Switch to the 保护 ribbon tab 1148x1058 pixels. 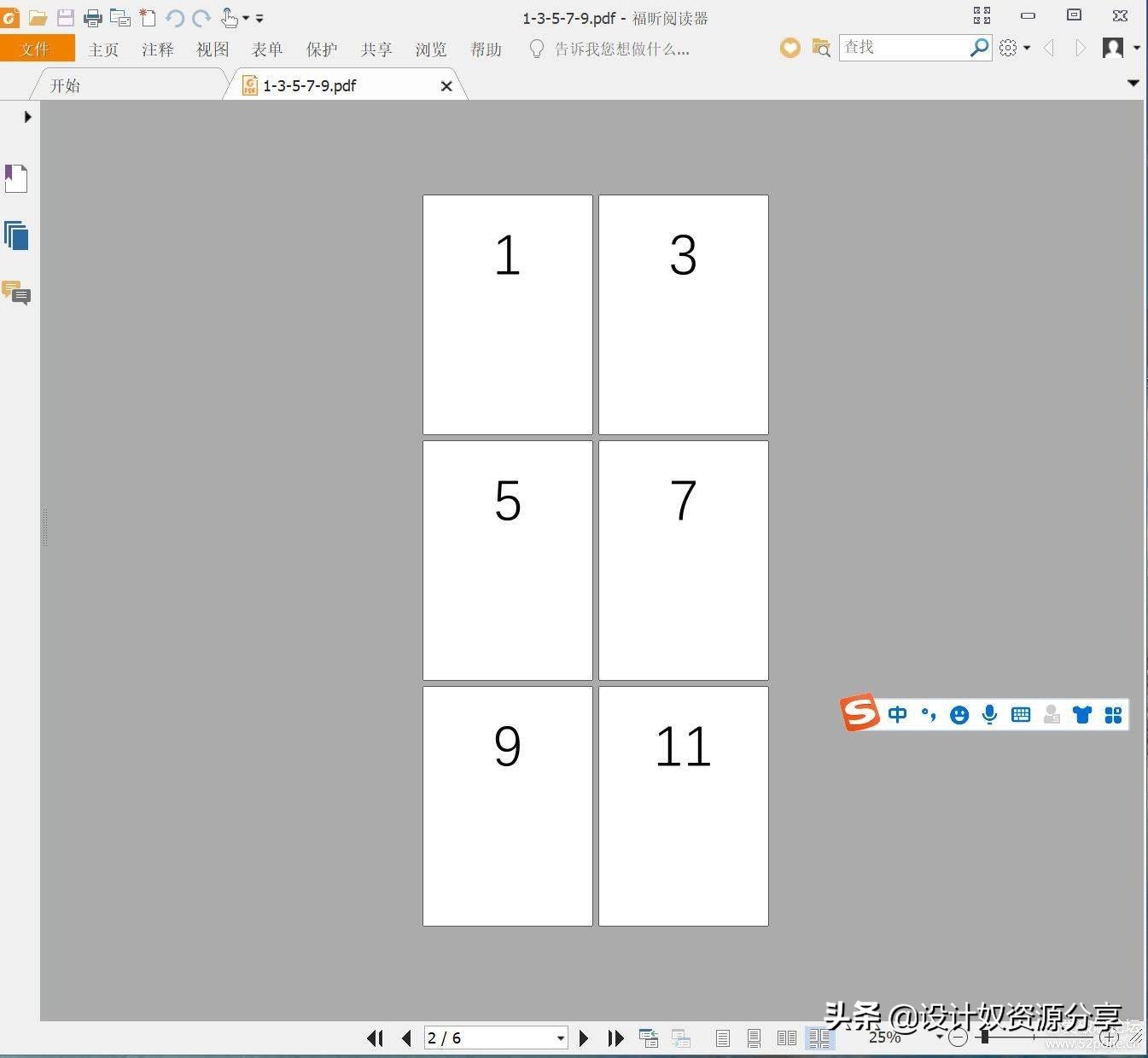pos(322,49)
